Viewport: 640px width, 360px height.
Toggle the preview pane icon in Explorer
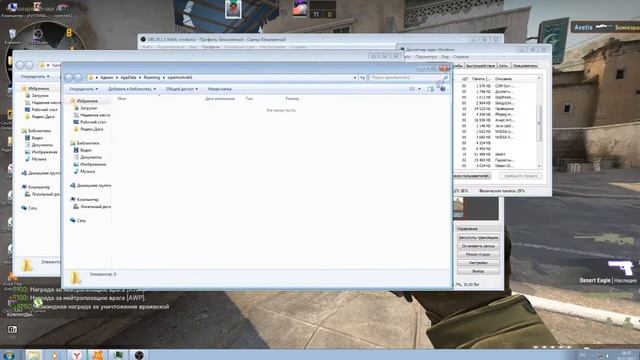(x=431, y=89)
